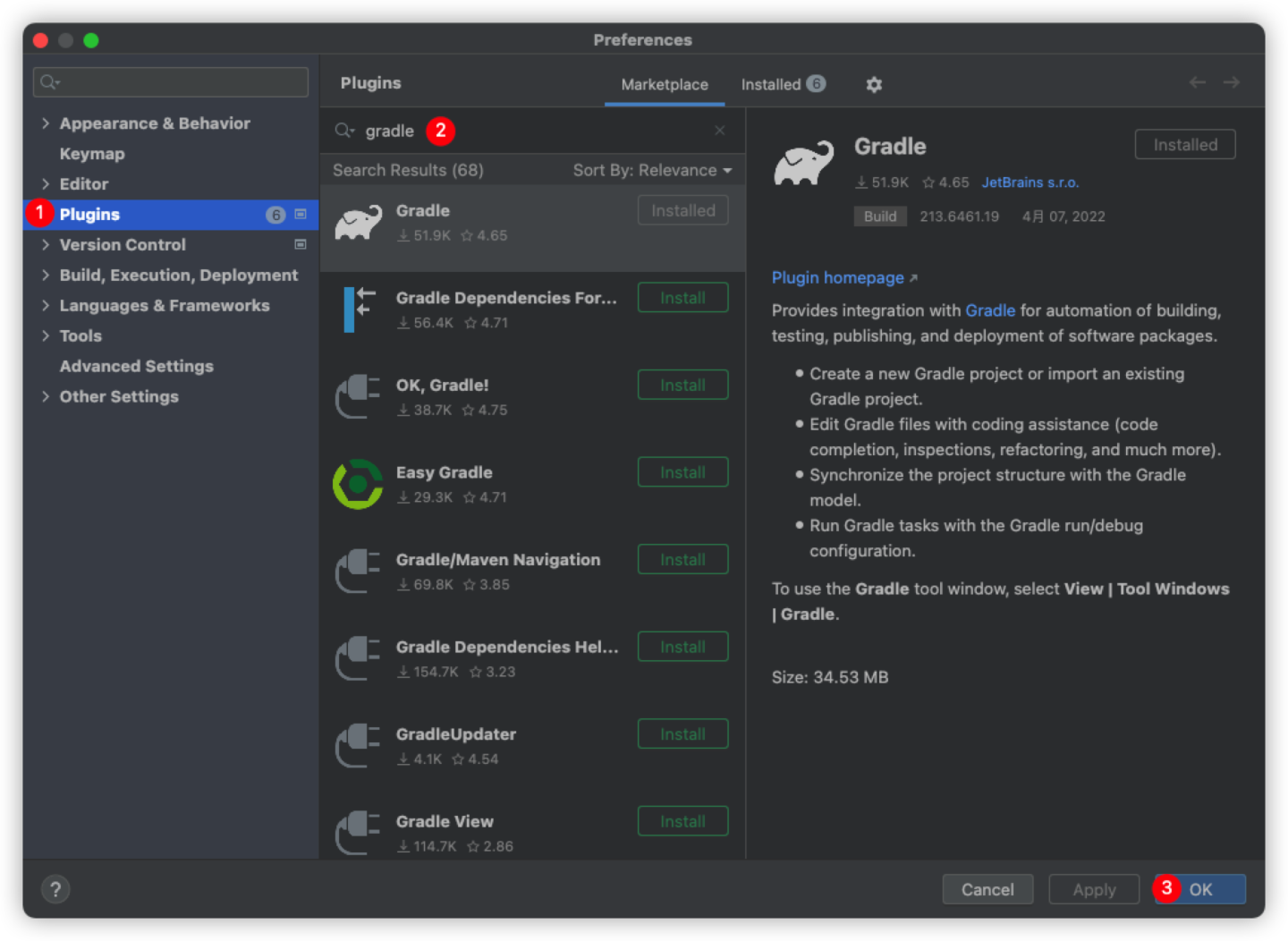Click the Gradle Dependencies Hel... plugin icon
Viewport: 1288px width, 941px height.
pos(358,658)
